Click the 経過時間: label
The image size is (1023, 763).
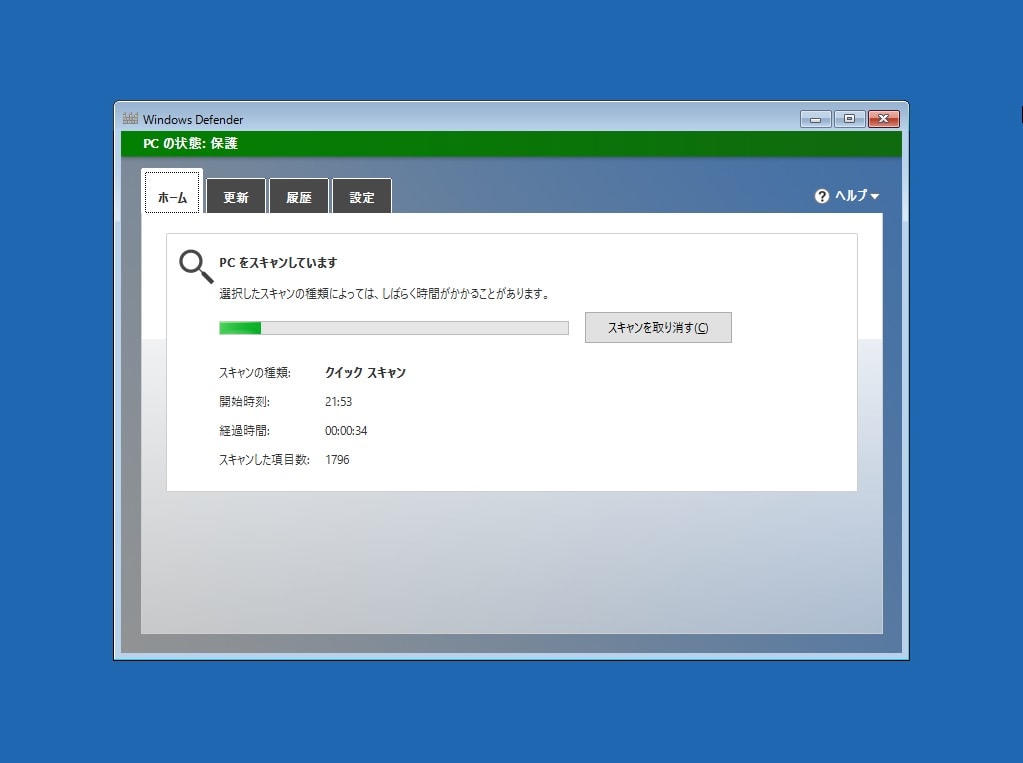click(x=244, y=431)
